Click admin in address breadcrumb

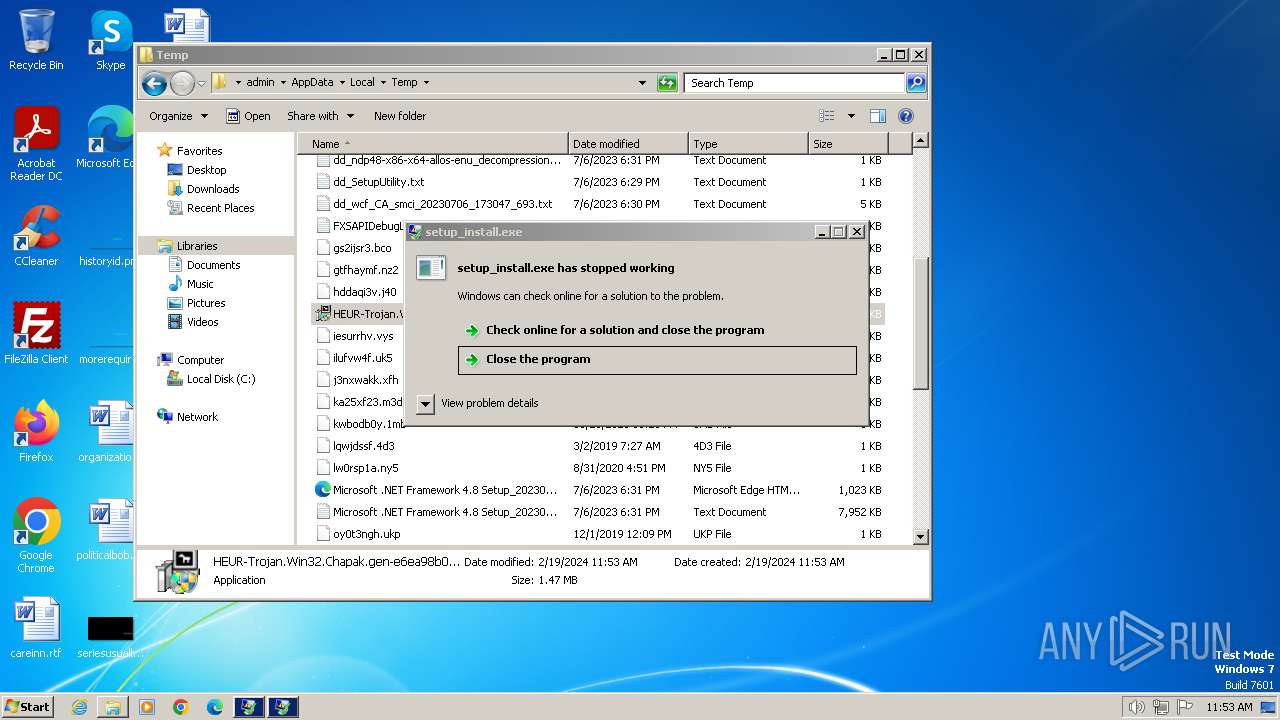coord(260,83)
